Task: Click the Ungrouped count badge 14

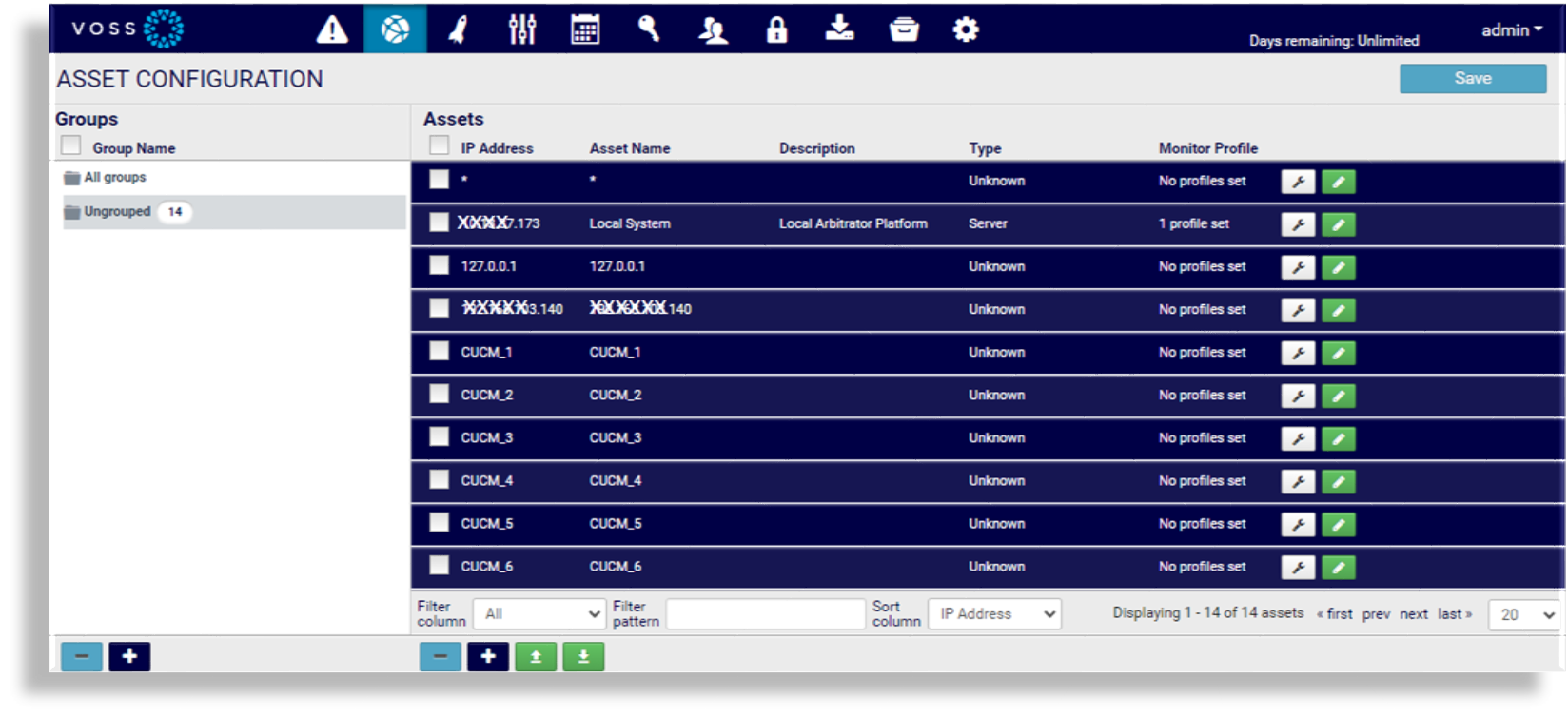Action: [x=175, y=212]
